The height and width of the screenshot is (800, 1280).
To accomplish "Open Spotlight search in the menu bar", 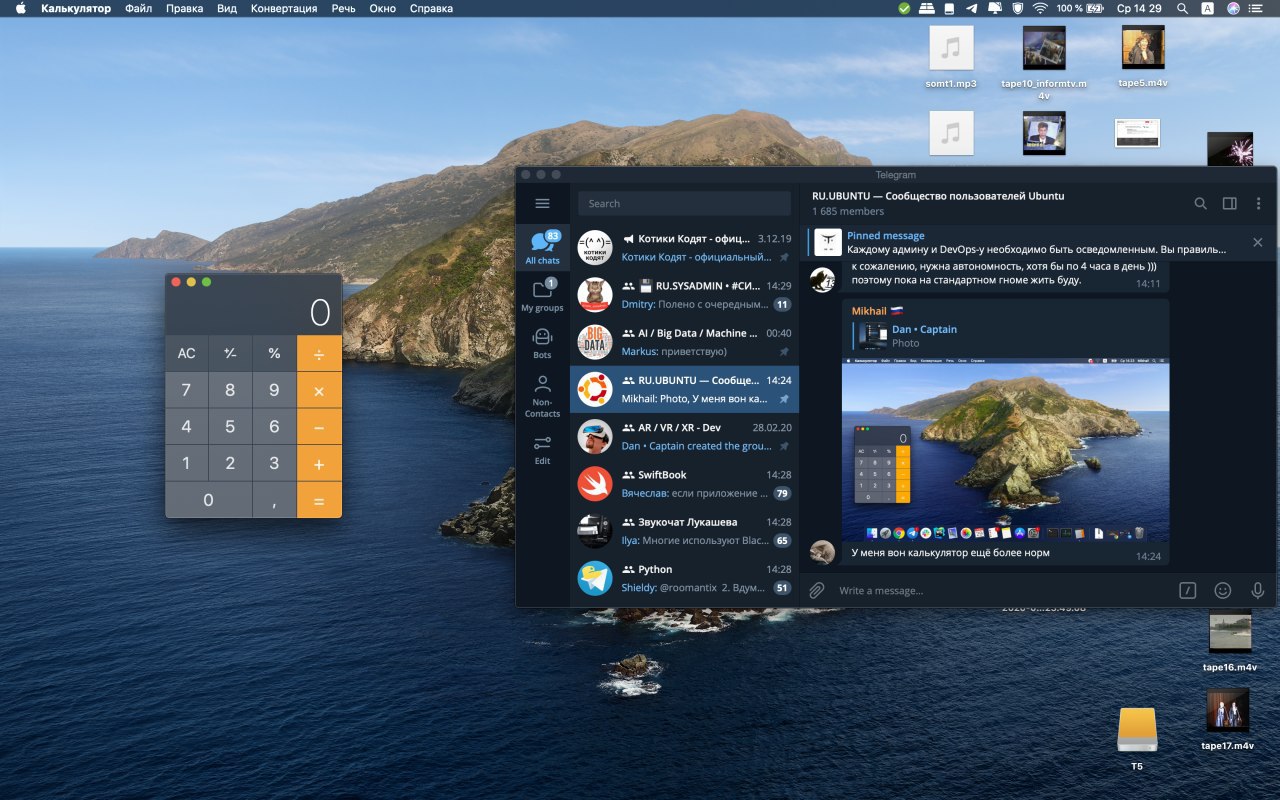I will [1183, 8].
